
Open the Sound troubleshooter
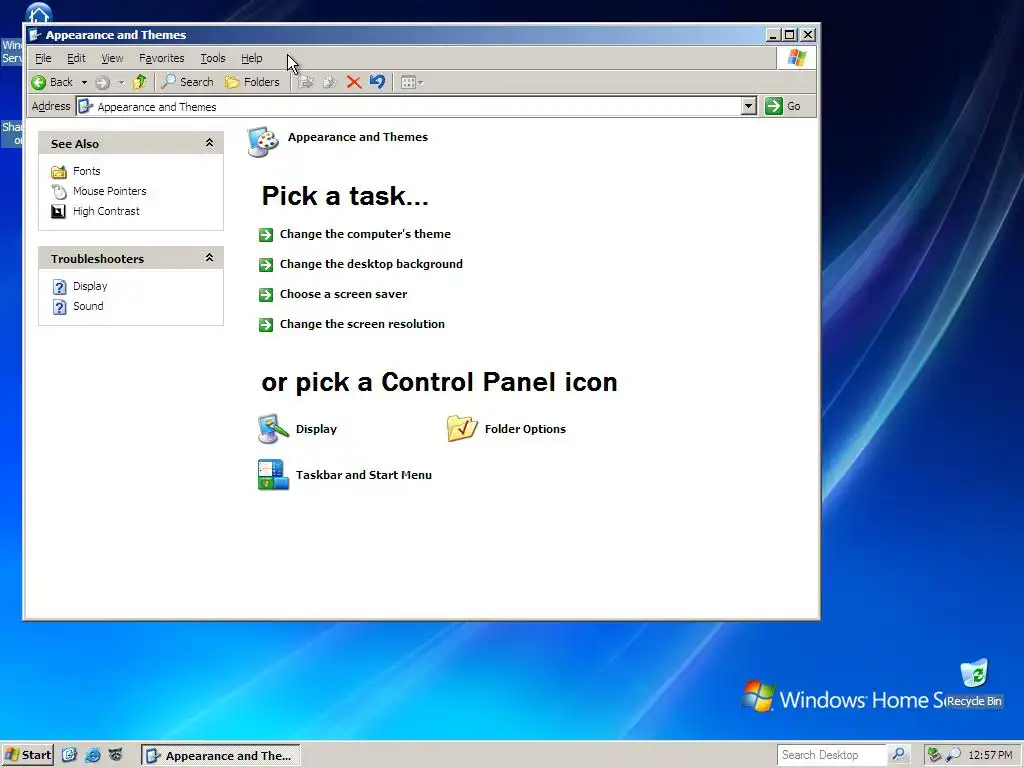(88, 306)
